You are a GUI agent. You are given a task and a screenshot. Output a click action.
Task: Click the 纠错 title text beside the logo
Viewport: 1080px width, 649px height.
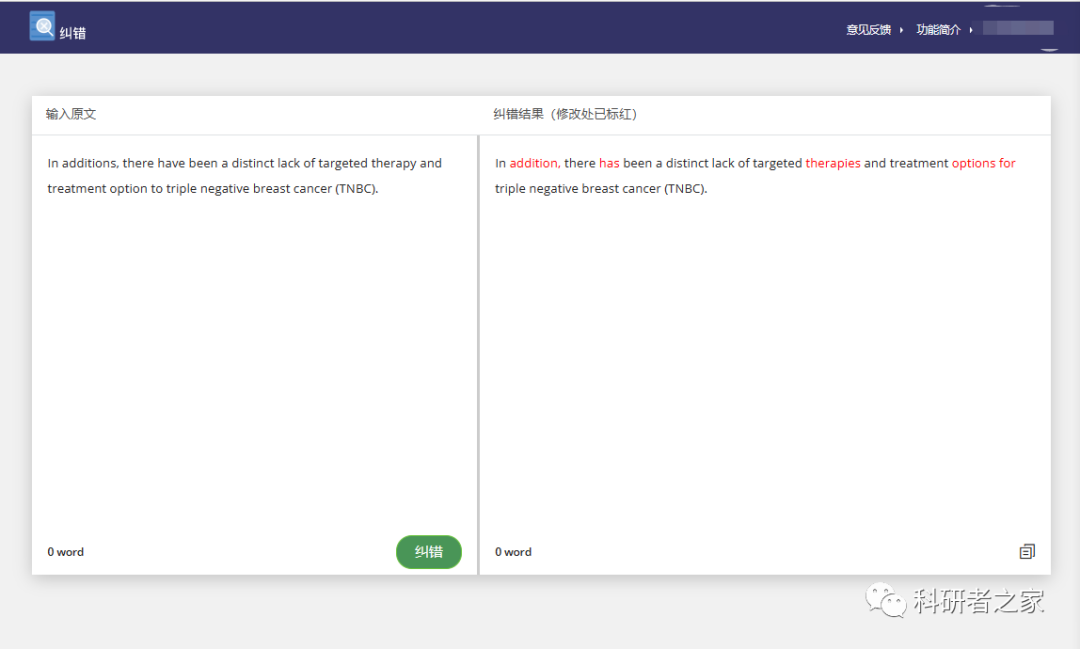[x=73, y=33]
